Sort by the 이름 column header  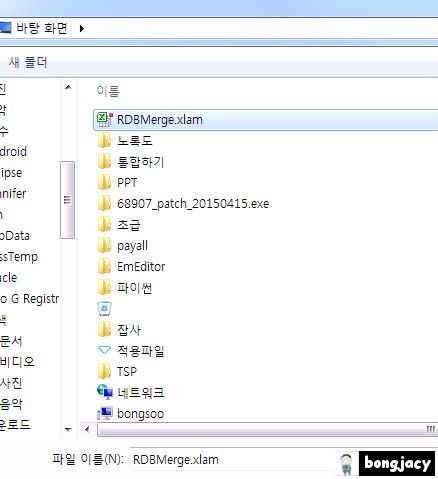(x=108, y=91)
